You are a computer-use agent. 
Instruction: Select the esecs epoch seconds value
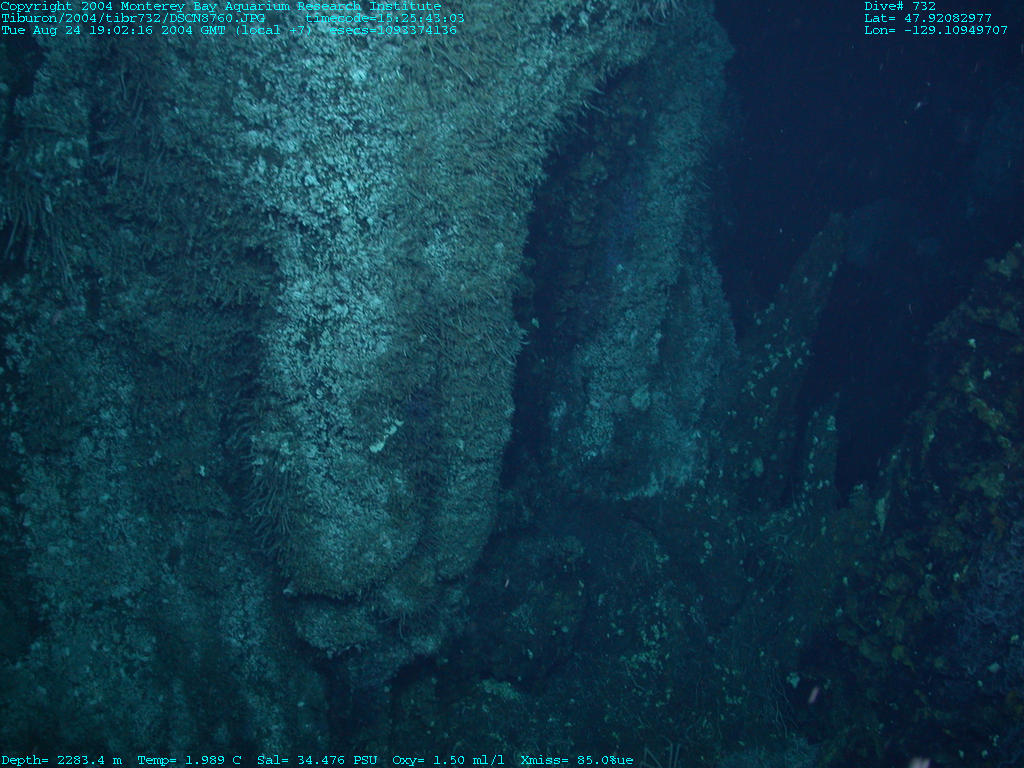point(393,30)
